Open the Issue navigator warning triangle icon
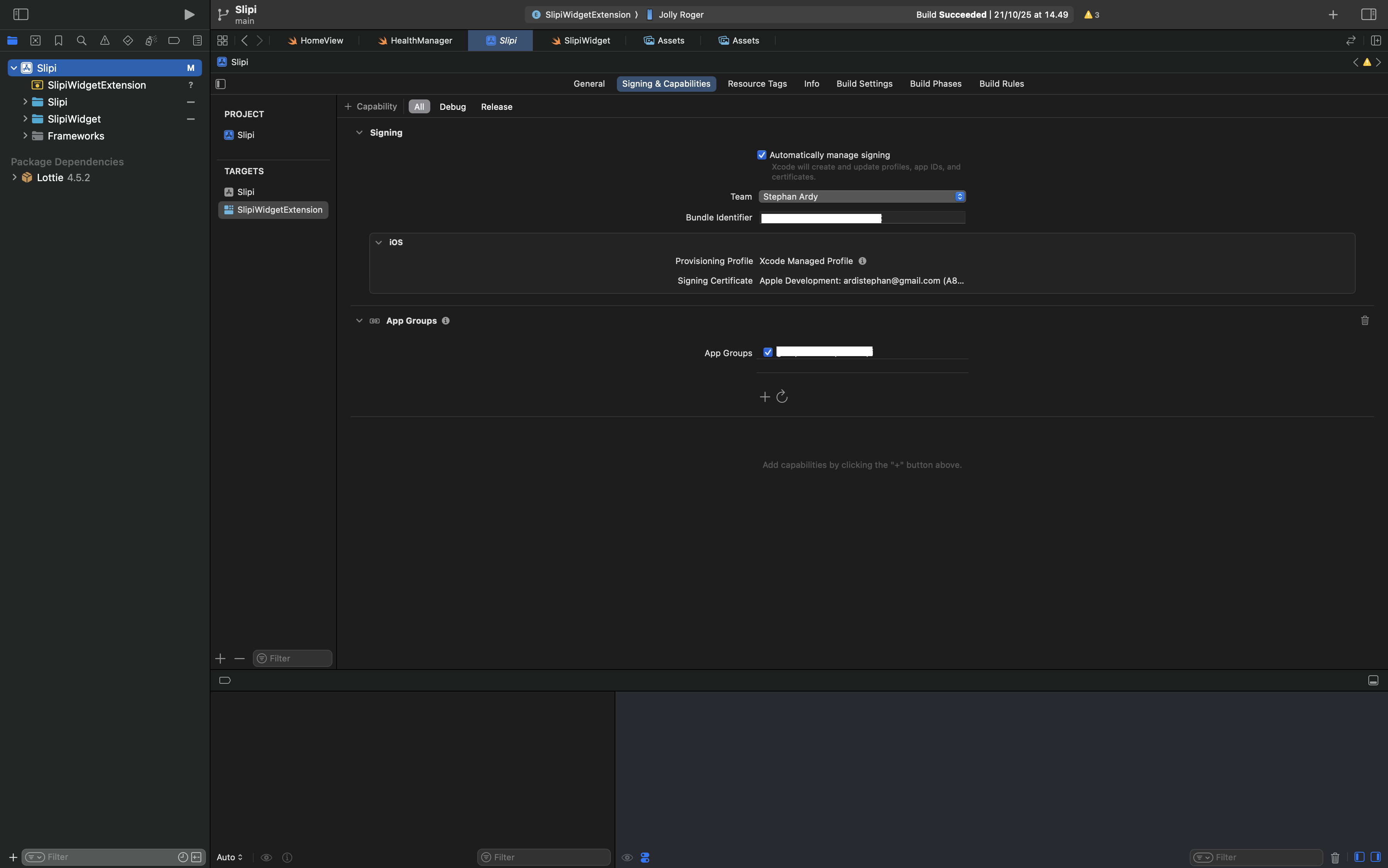 click(x=104, y=40)
